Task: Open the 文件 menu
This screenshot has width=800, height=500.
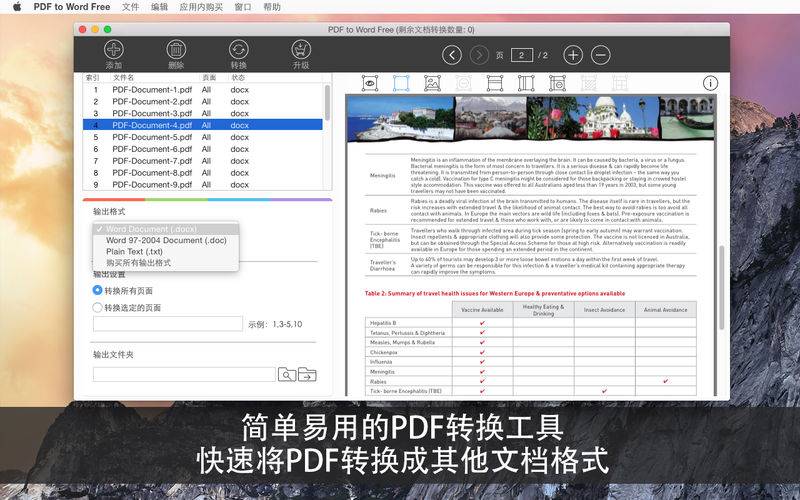Action: pos(130,7)
